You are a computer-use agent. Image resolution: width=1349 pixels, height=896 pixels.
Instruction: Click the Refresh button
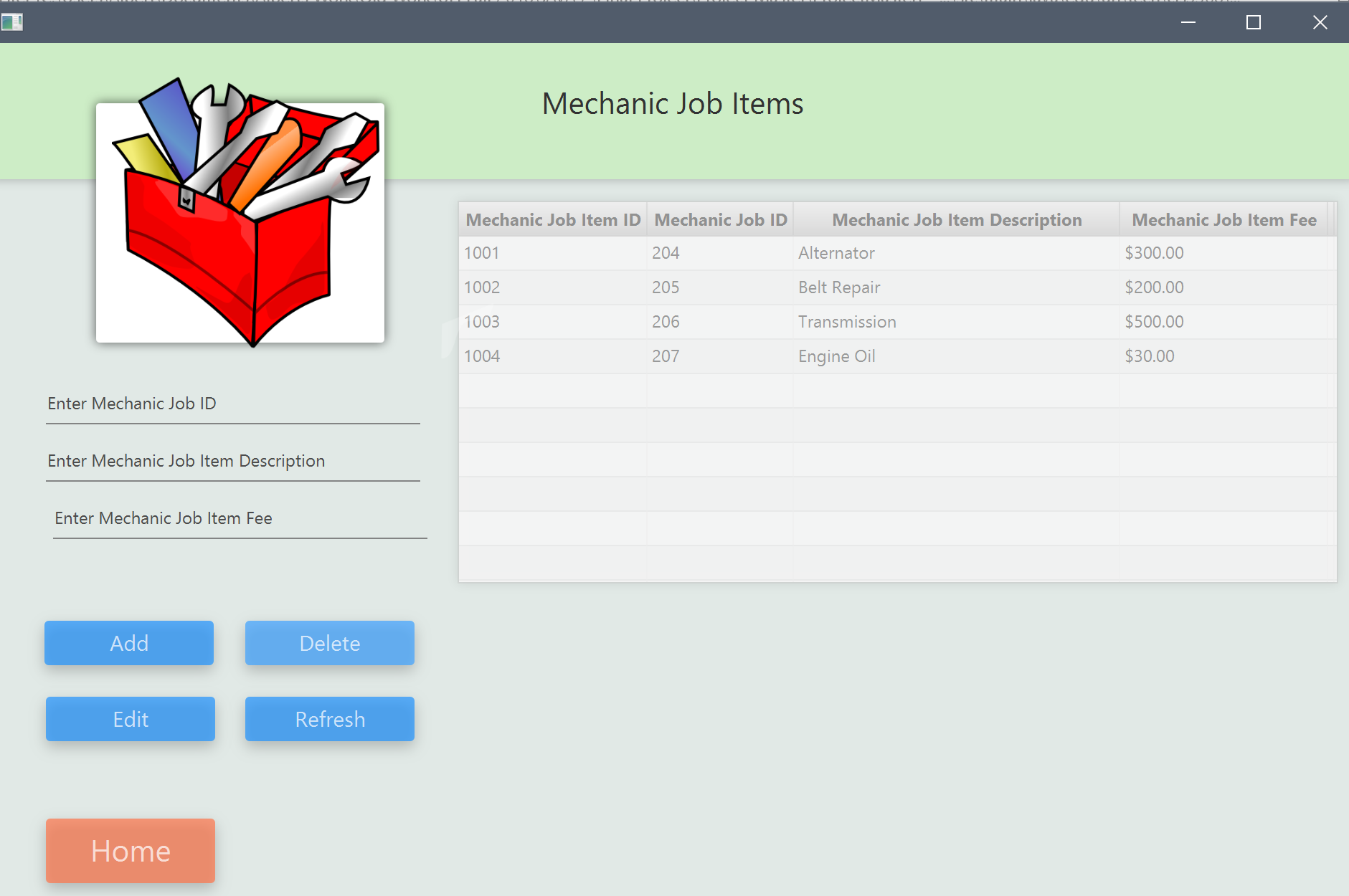click(330, 719)
